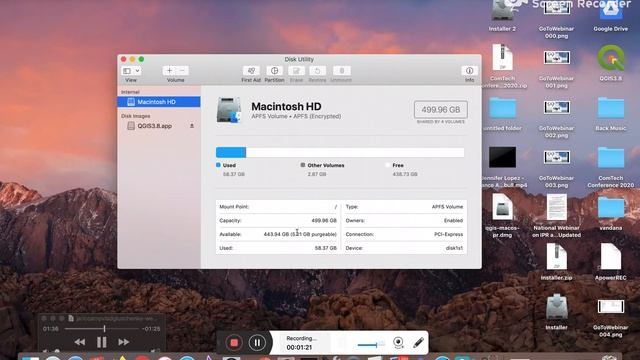Select the untitled folder
The width and height of the screenshot is (640, 360).
(502, 114)
